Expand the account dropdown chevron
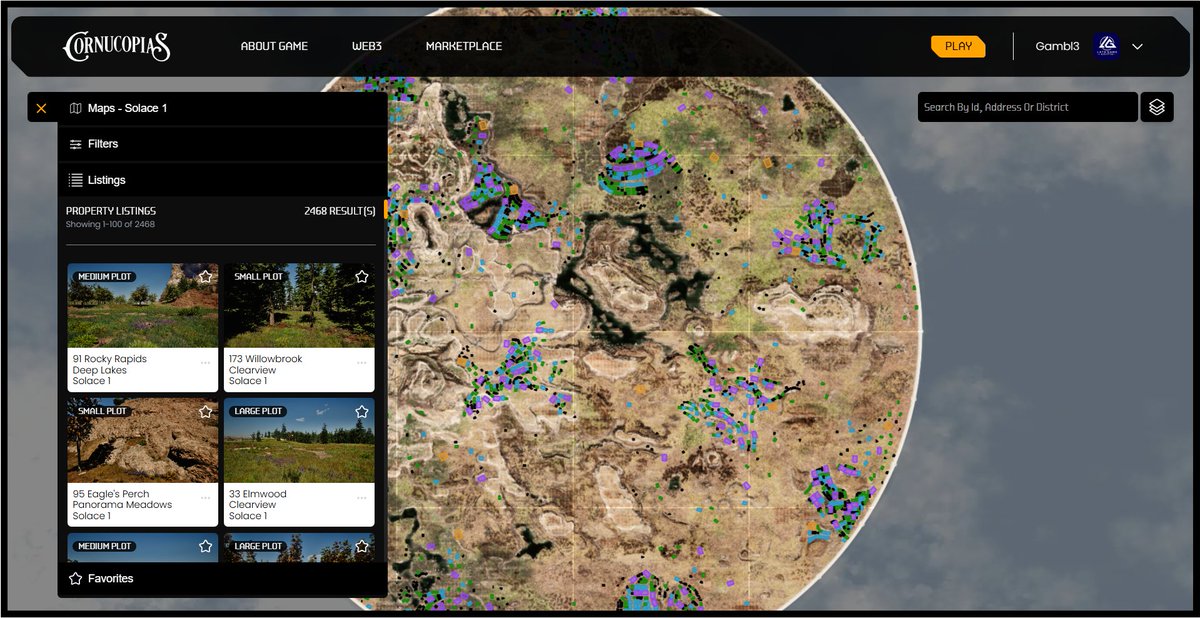The image size is (1200, 618). 1137,46
